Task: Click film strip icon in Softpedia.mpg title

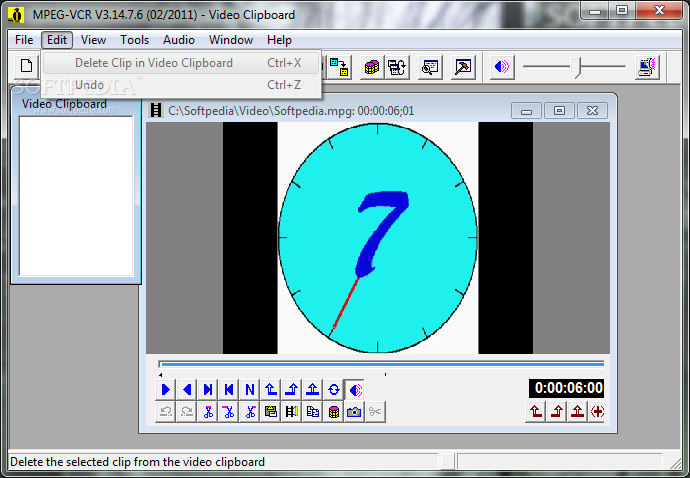Action: point(156,110)
